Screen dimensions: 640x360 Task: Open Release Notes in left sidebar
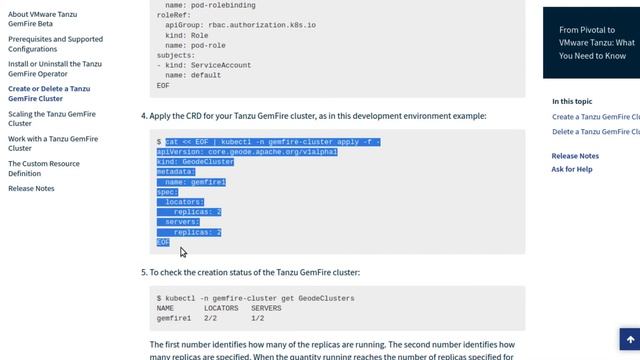coord(31,188)
